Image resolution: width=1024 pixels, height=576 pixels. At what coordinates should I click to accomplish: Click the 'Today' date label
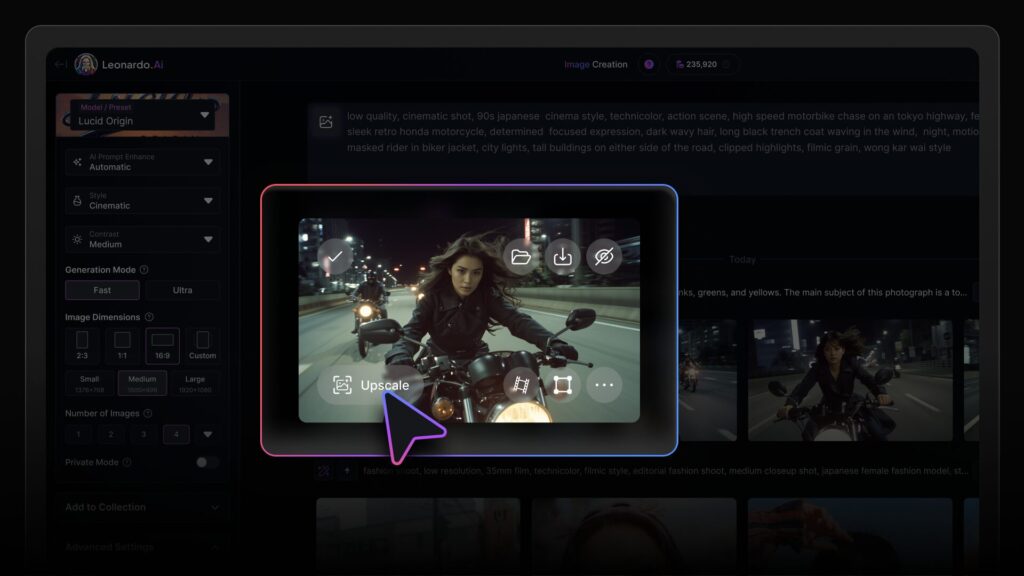click(743, 260)
